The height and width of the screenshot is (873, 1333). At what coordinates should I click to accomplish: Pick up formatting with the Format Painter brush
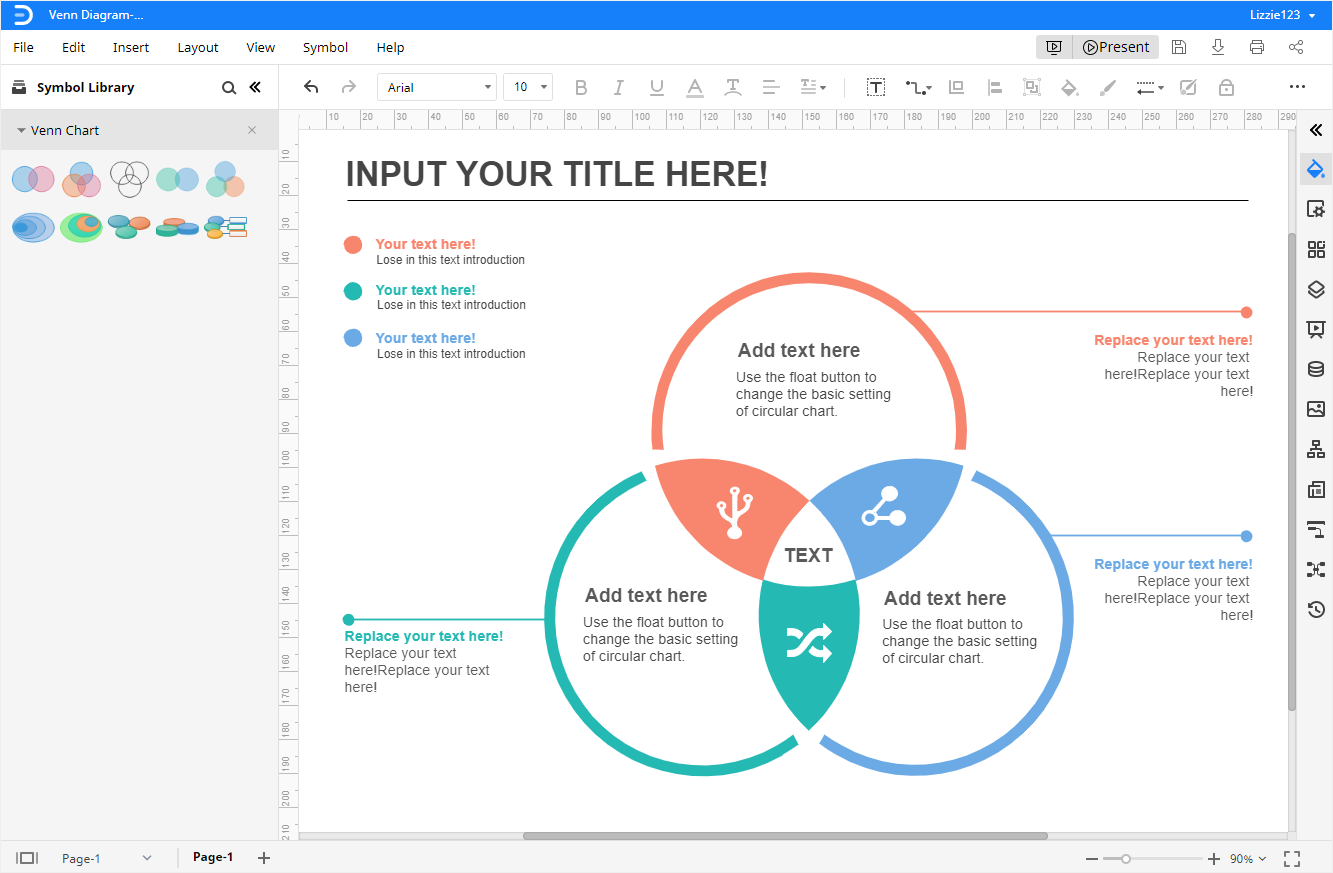tap(1107, 87)
